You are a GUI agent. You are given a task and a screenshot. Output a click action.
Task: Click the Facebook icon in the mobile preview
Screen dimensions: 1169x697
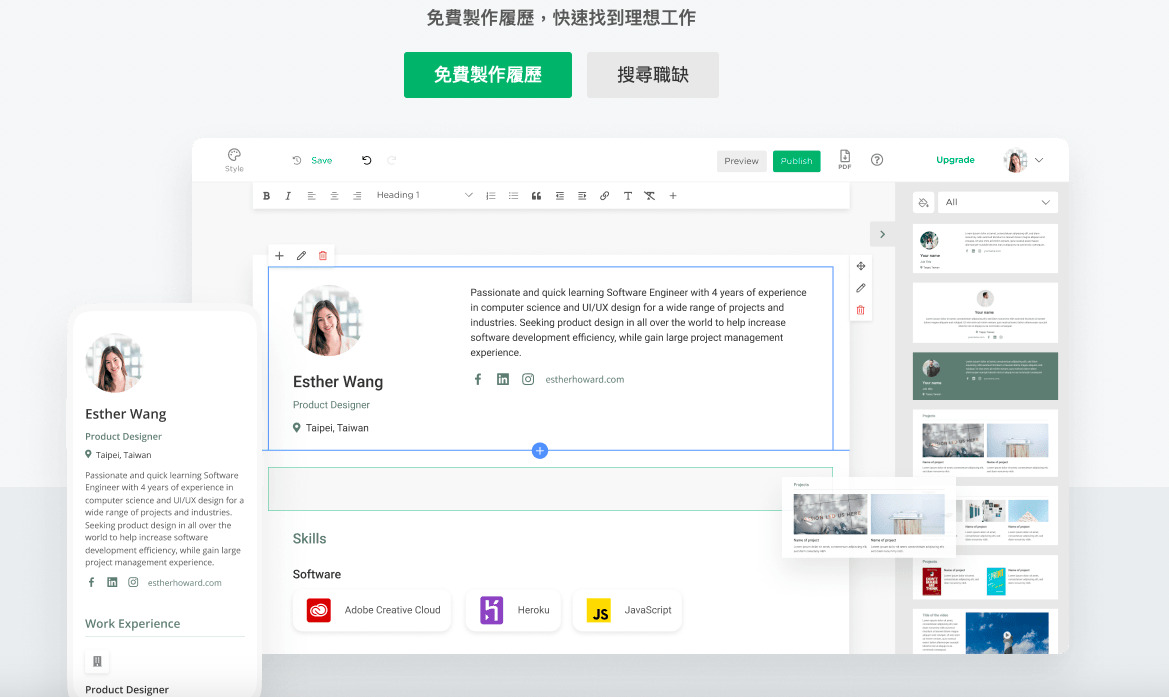click(92, 582)
